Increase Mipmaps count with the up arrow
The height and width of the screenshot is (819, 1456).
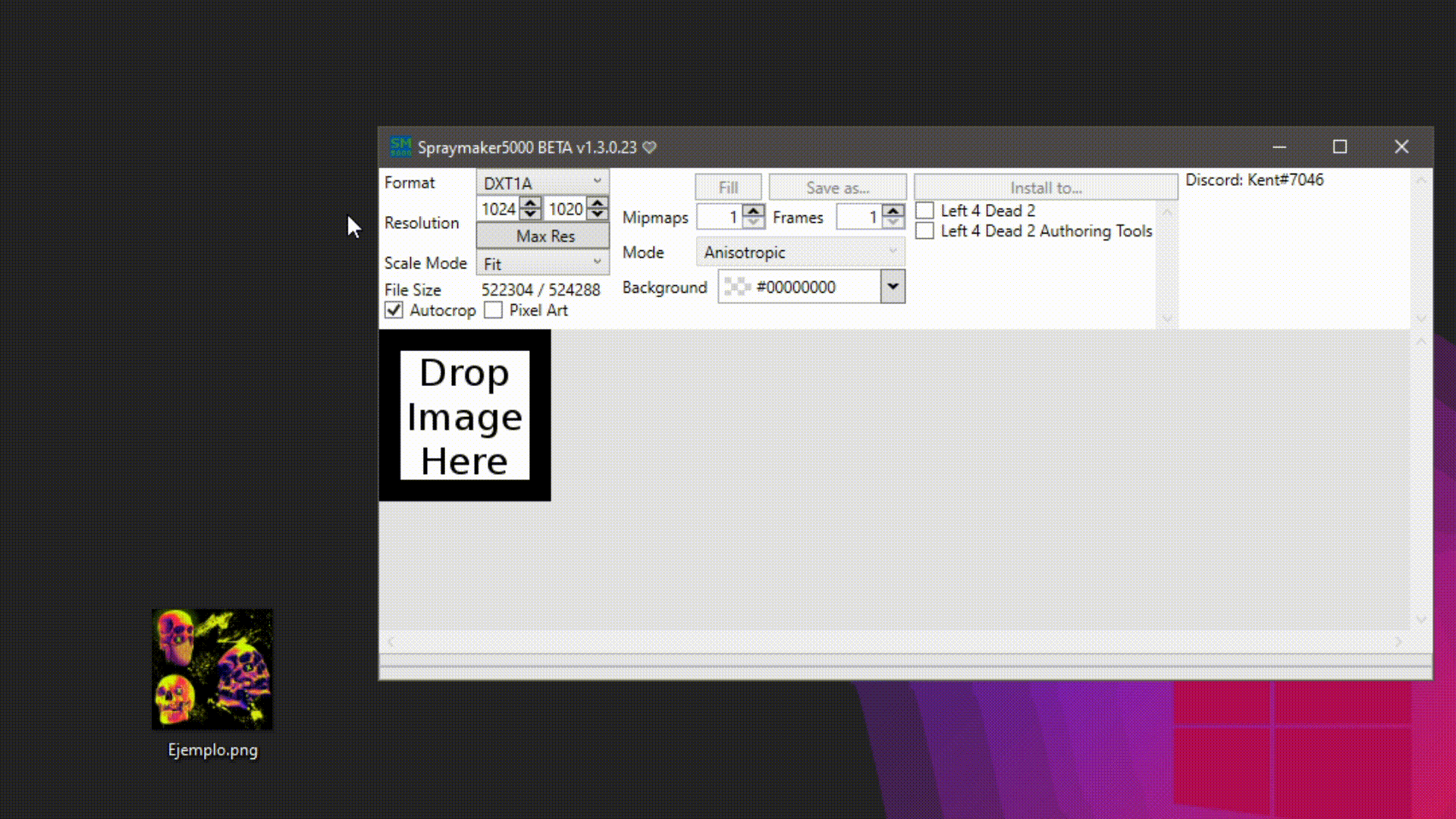click(x=753, y=211)
